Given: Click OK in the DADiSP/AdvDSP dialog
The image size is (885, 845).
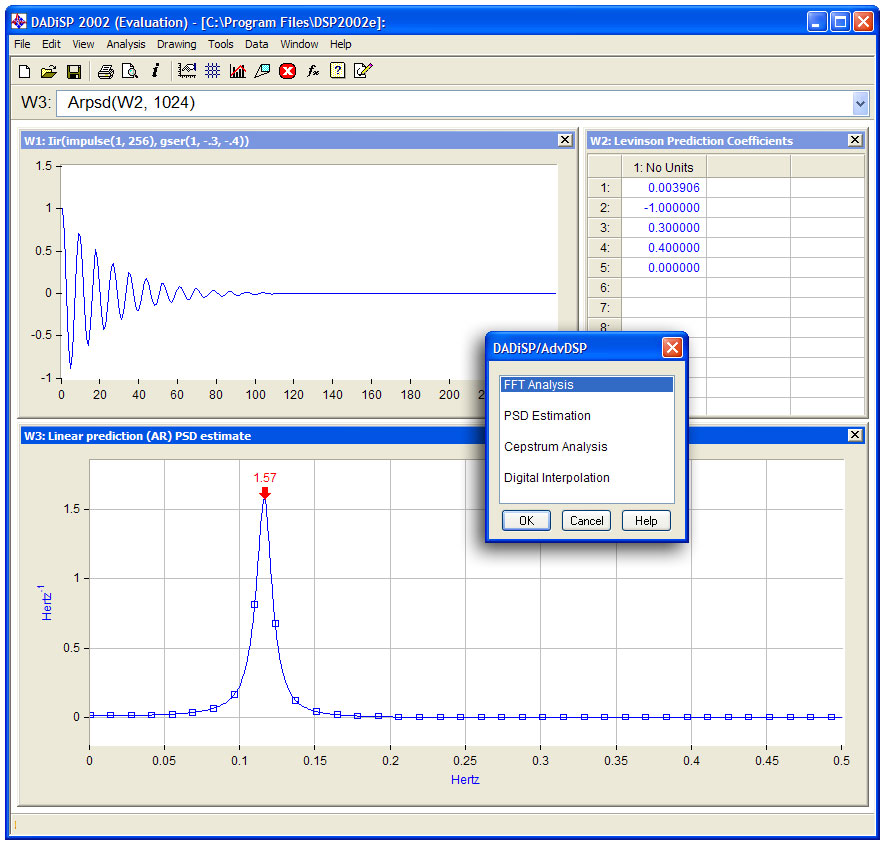Looking at the screenshot, I should click(x=527, y=520).
